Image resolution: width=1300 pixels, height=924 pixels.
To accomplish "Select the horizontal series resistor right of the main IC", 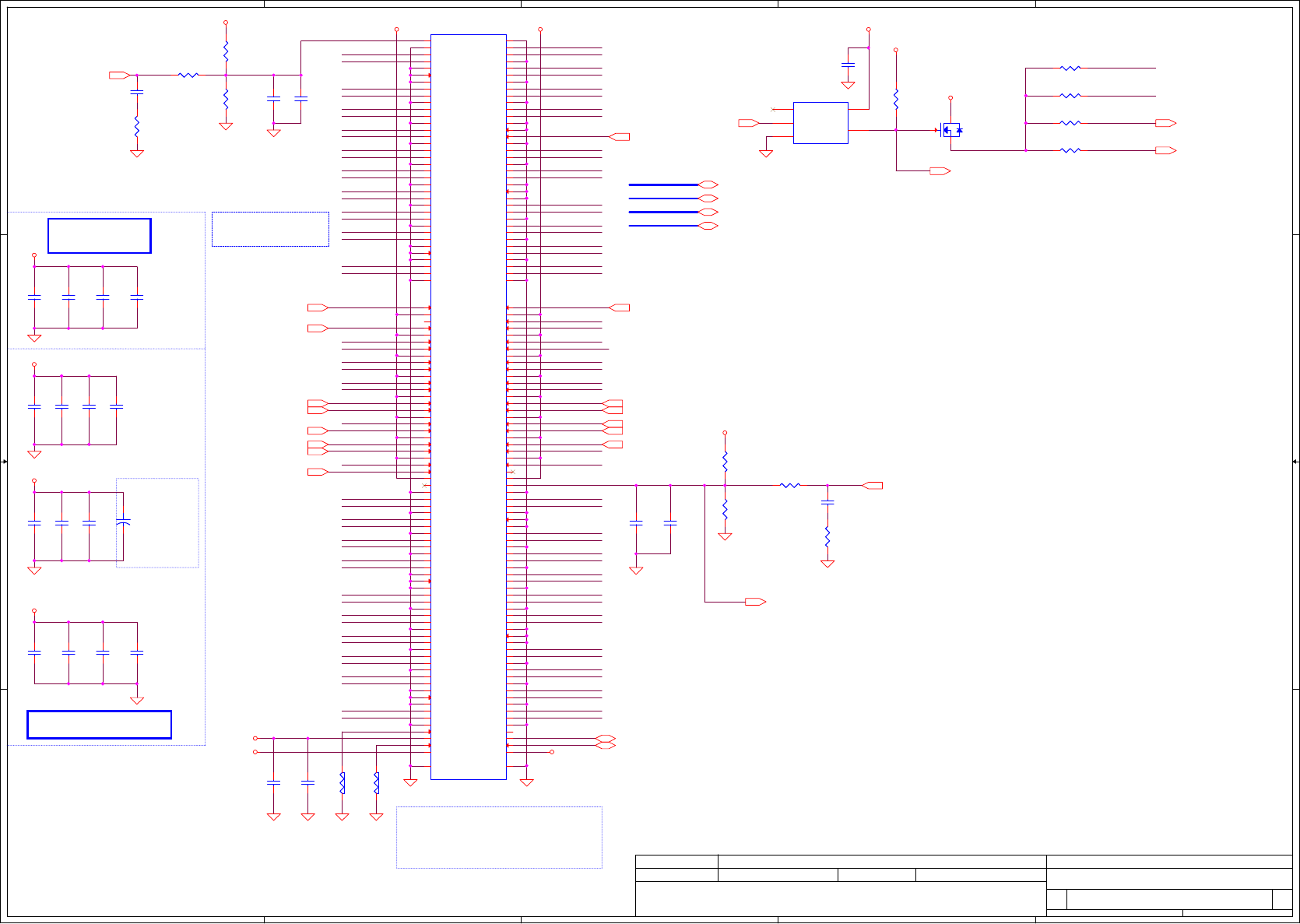I will (x=790, y=486).
